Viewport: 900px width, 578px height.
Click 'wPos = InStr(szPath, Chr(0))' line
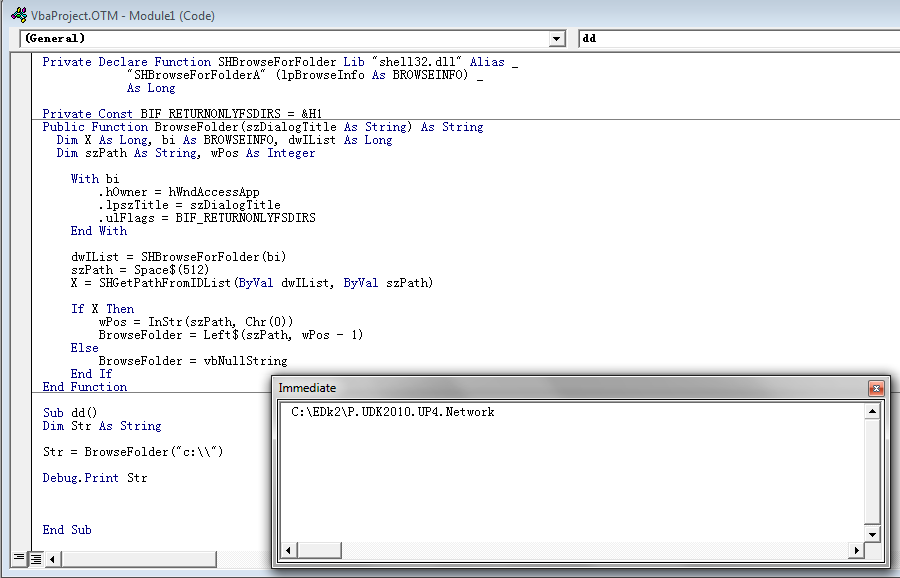[196, 322]
